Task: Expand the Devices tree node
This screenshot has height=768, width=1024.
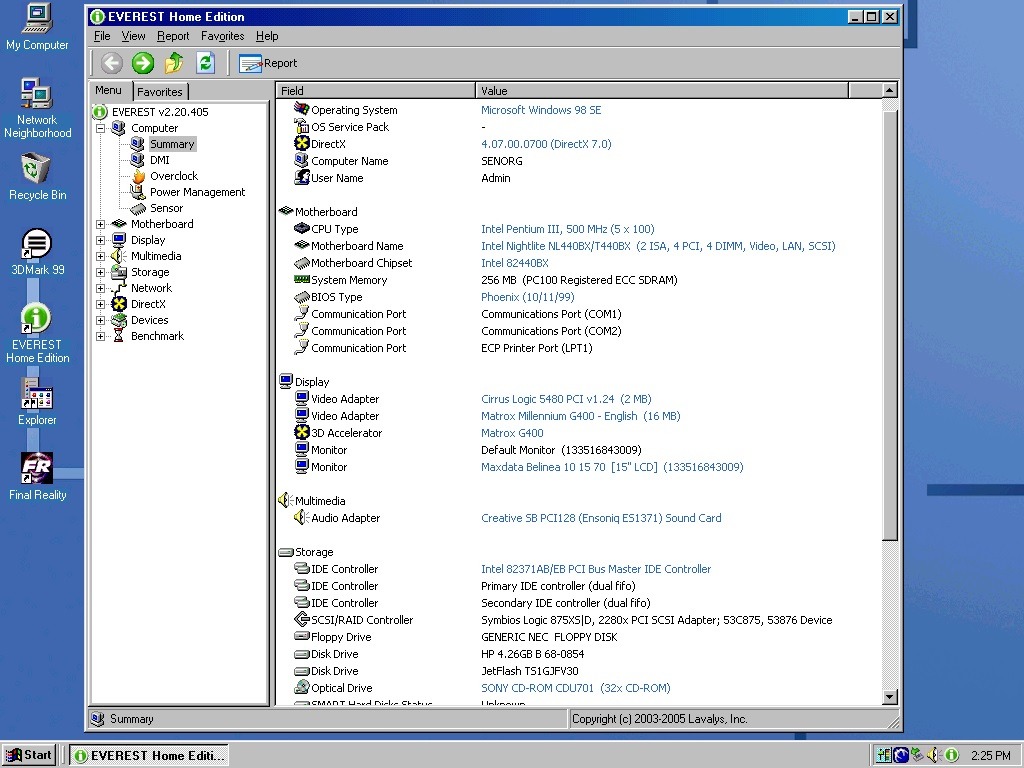Action: coord(101,320)
